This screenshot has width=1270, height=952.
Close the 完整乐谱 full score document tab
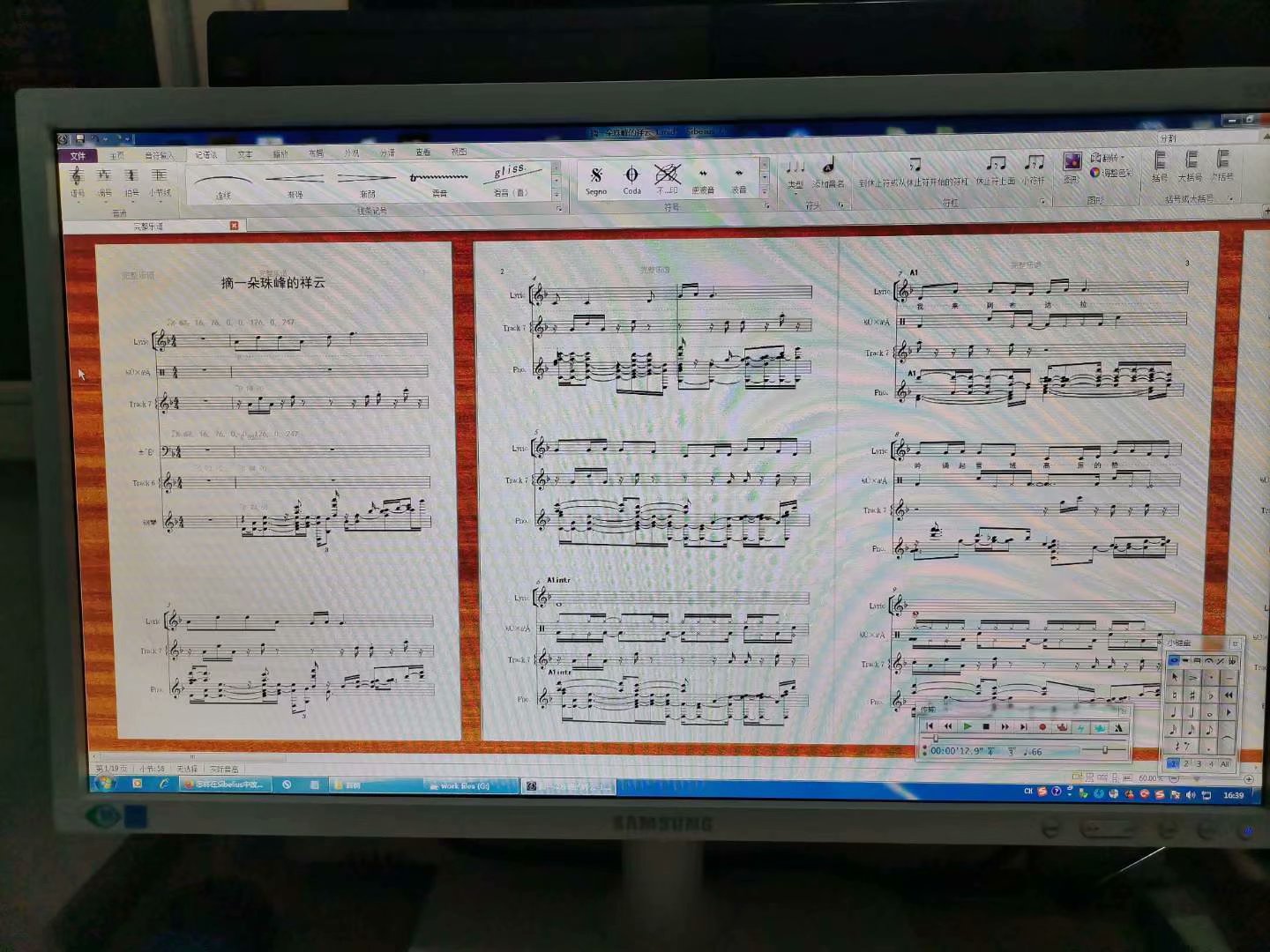click(234, 226)
